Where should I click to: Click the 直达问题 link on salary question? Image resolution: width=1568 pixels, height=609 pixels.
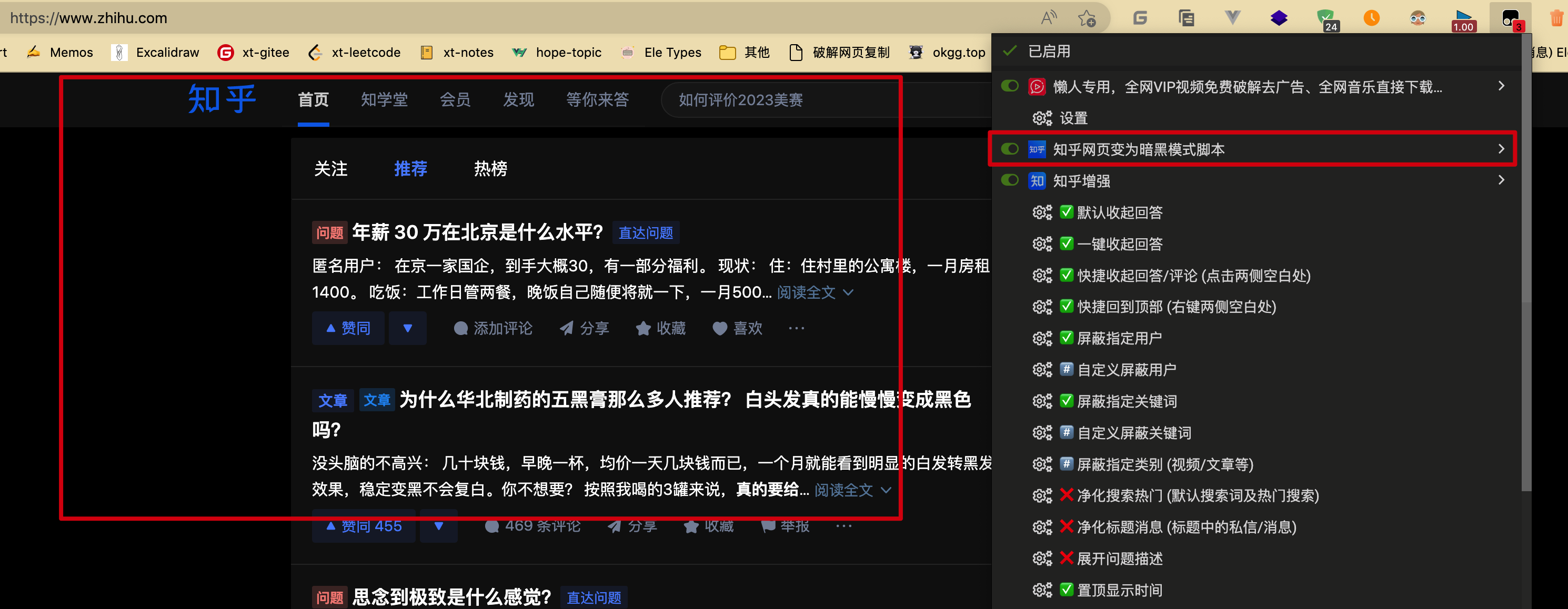click(x=645, y=233)
